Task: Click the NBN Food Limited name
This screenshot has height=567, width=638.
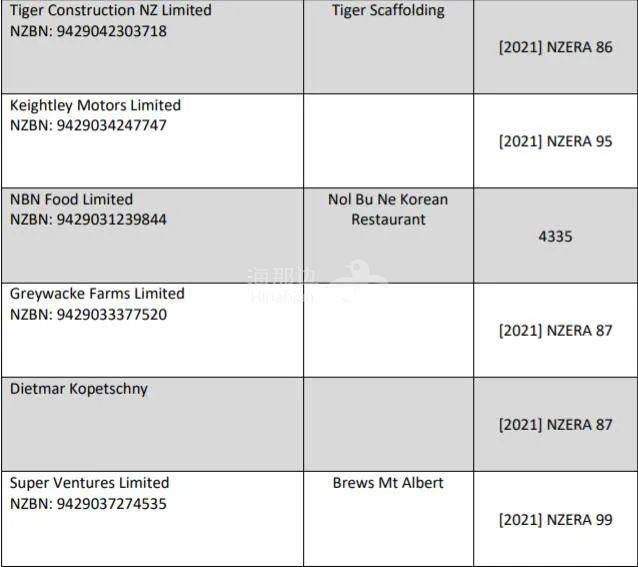Action: [71, 199]
